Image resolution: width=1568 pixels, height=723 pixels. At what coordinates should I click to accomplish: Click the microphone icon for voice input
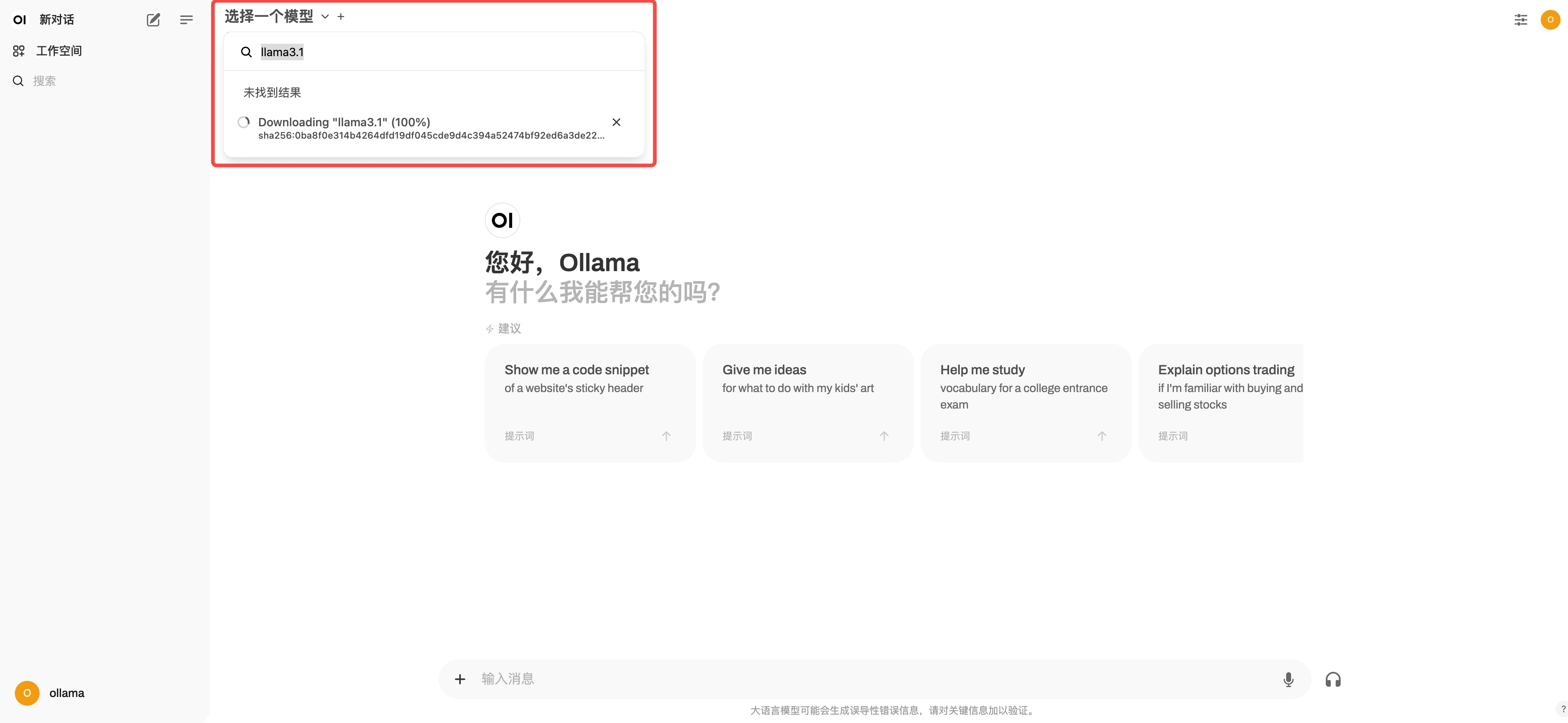click(x=1289, y=678)
